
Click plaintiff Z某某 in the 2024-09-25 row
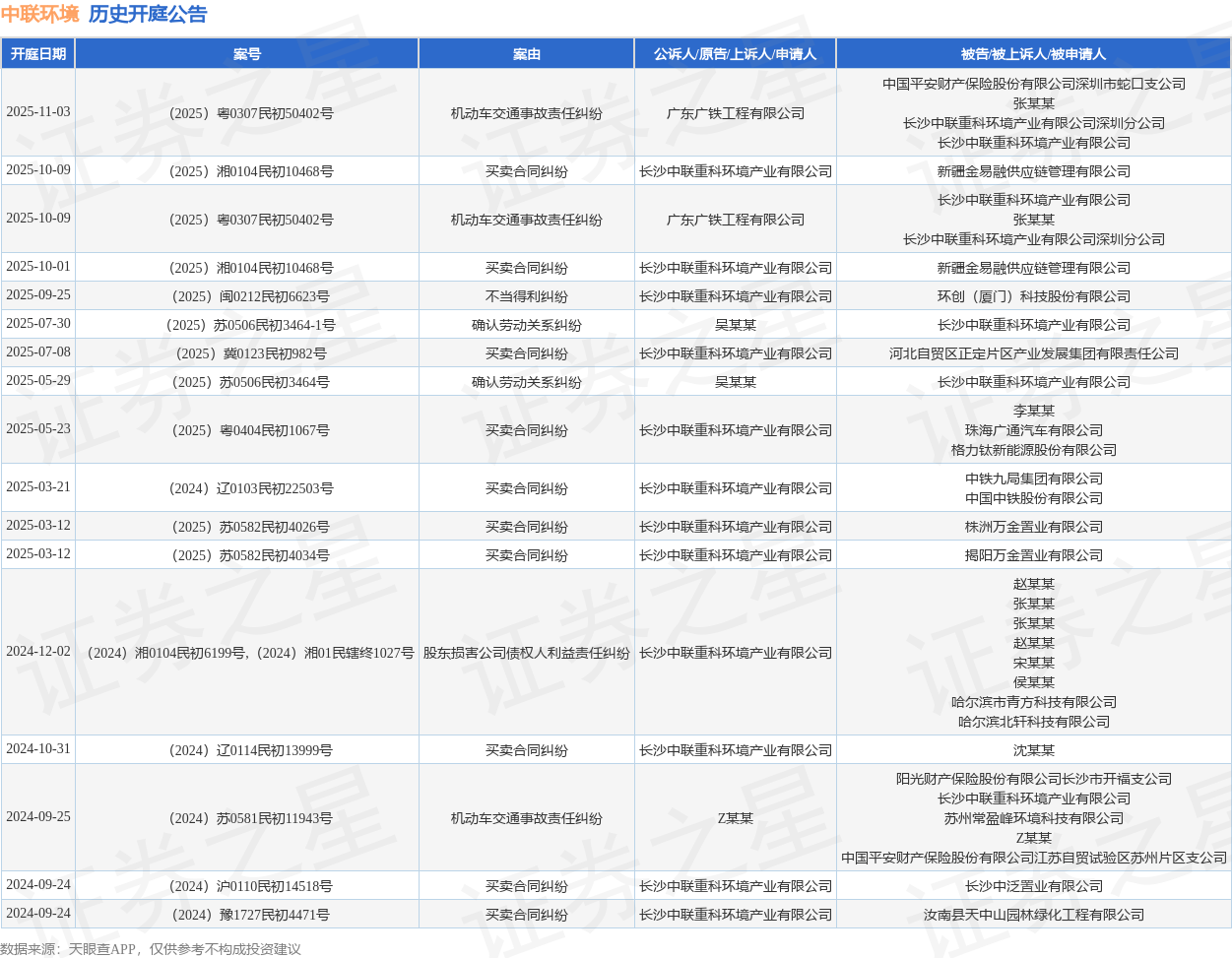[736, 818]
